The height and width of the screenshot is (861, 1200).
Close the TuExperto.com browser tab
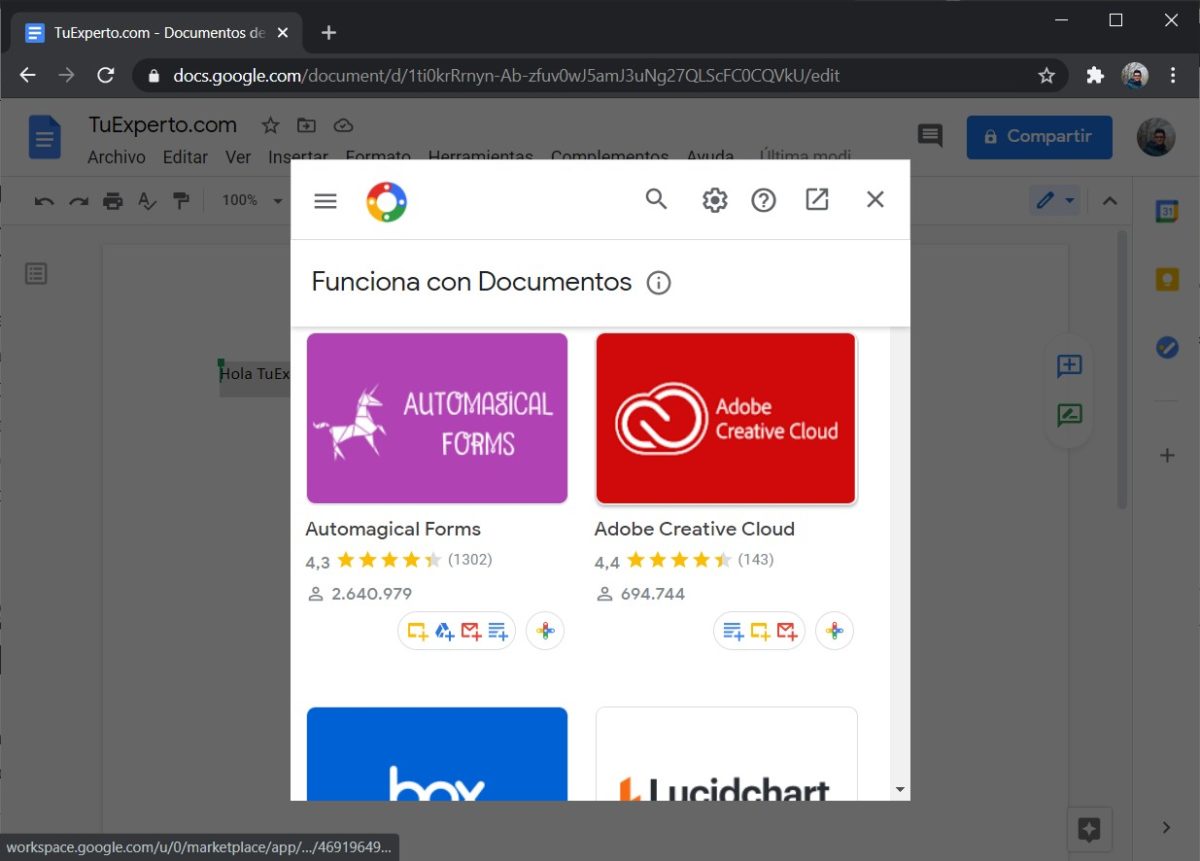pos(282,33)
